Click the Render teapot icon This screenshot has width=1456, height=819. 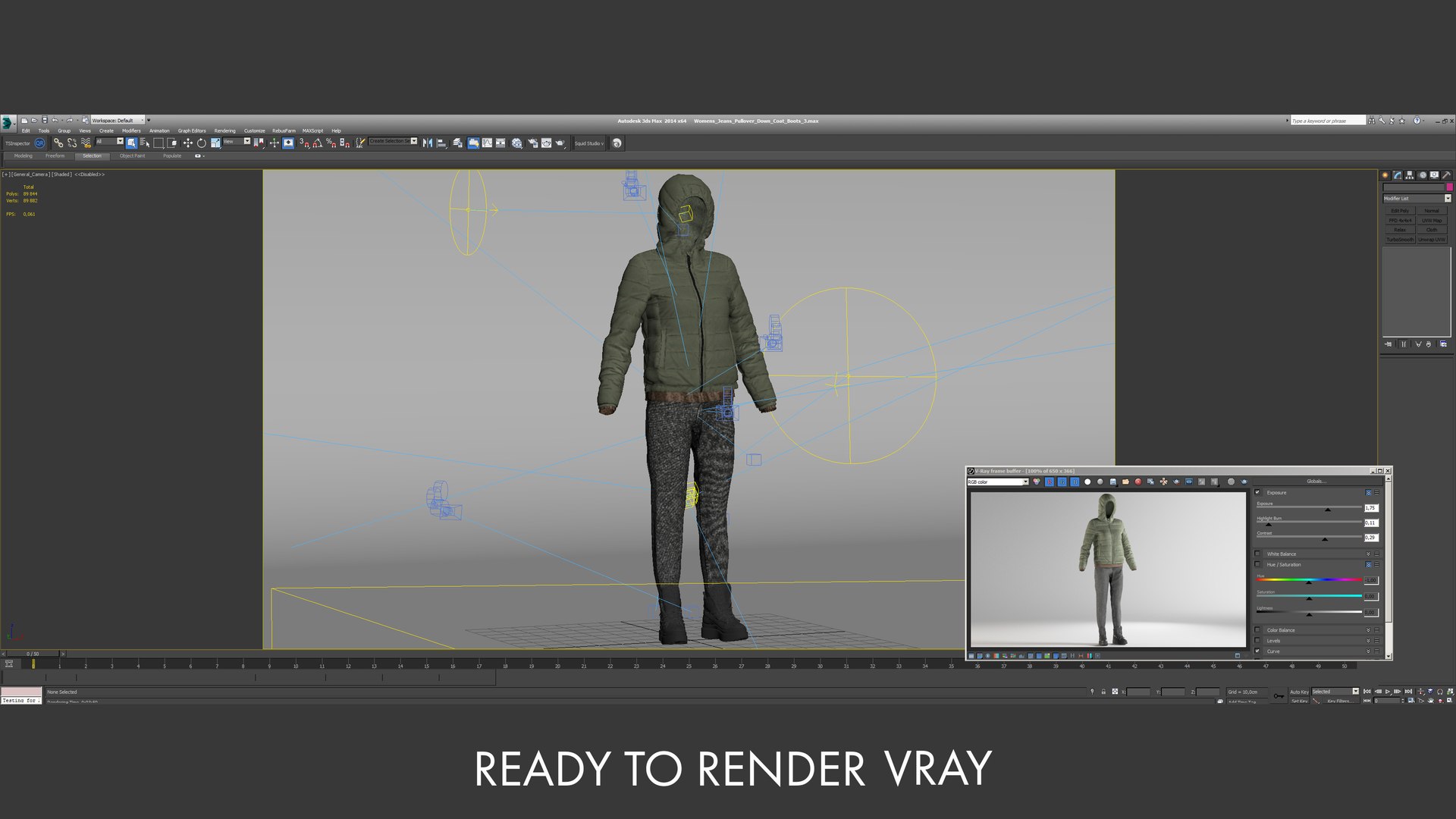560,143
